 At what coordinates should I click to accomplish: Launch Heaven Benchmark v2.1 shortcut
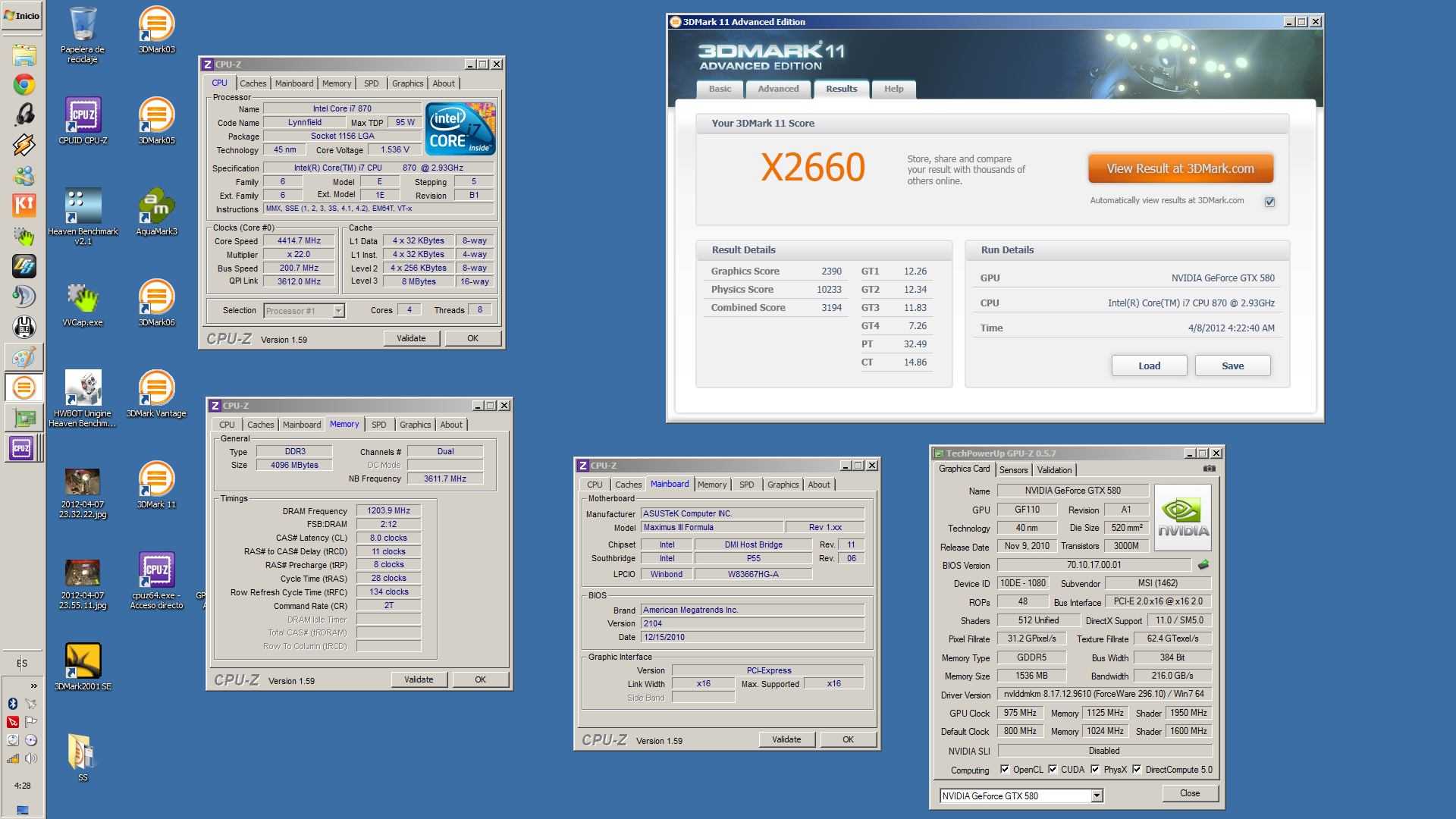(83, 216)
